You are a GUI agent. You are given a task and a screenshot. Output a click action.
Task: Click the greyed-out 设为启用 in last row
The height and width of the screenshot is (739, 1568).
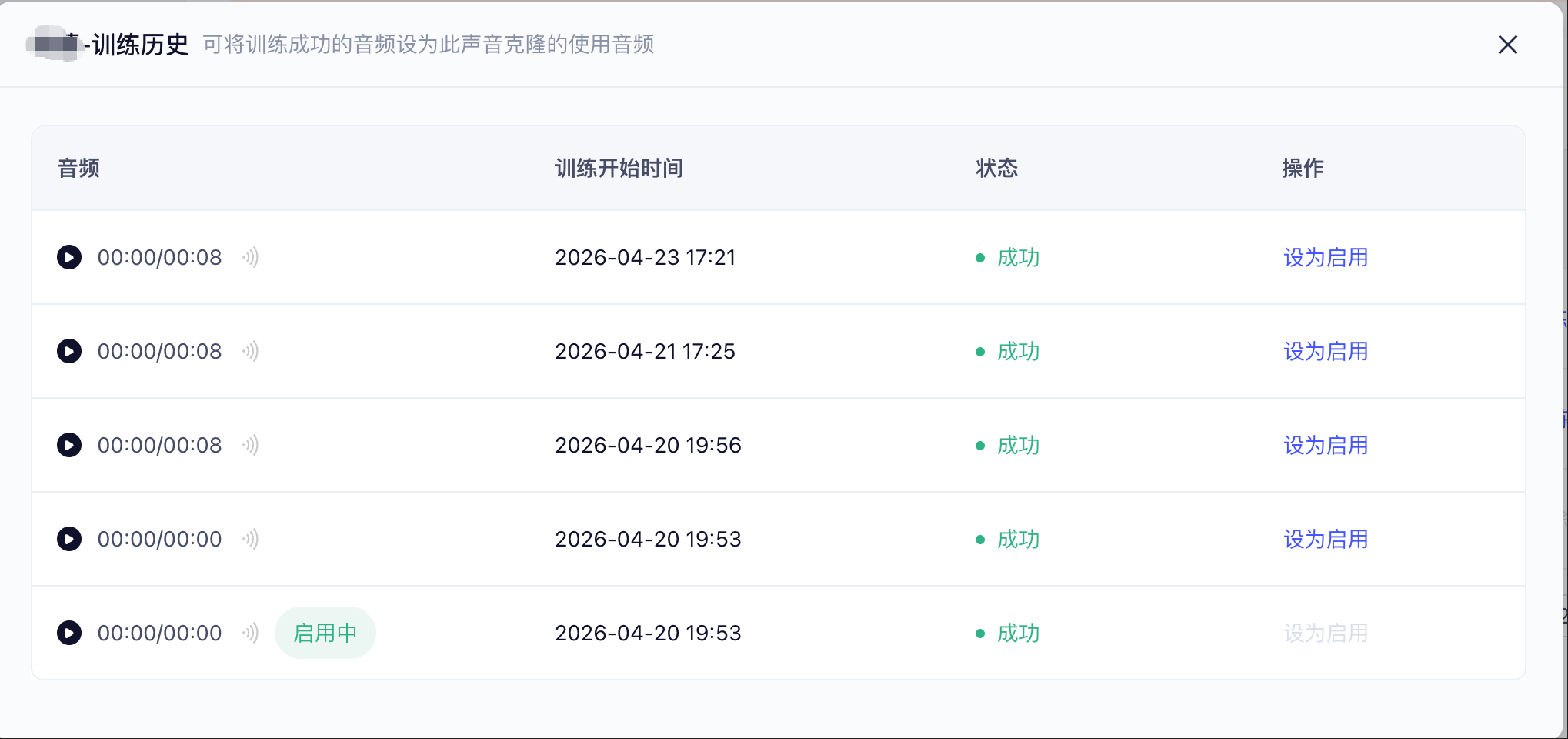1326,633
